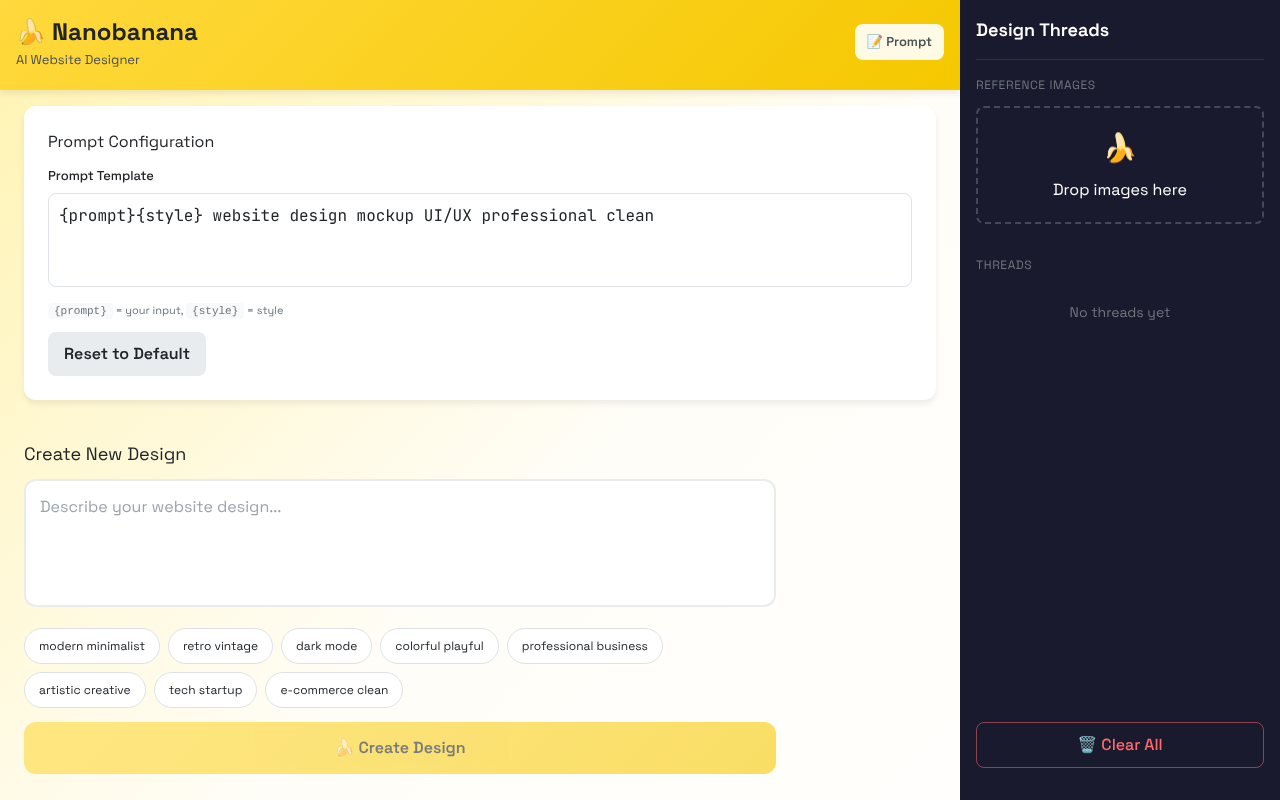Clear all design threads
The width and height of the screenshot is (1280, 800).
pyautogui.click(x=1120, y=745)
